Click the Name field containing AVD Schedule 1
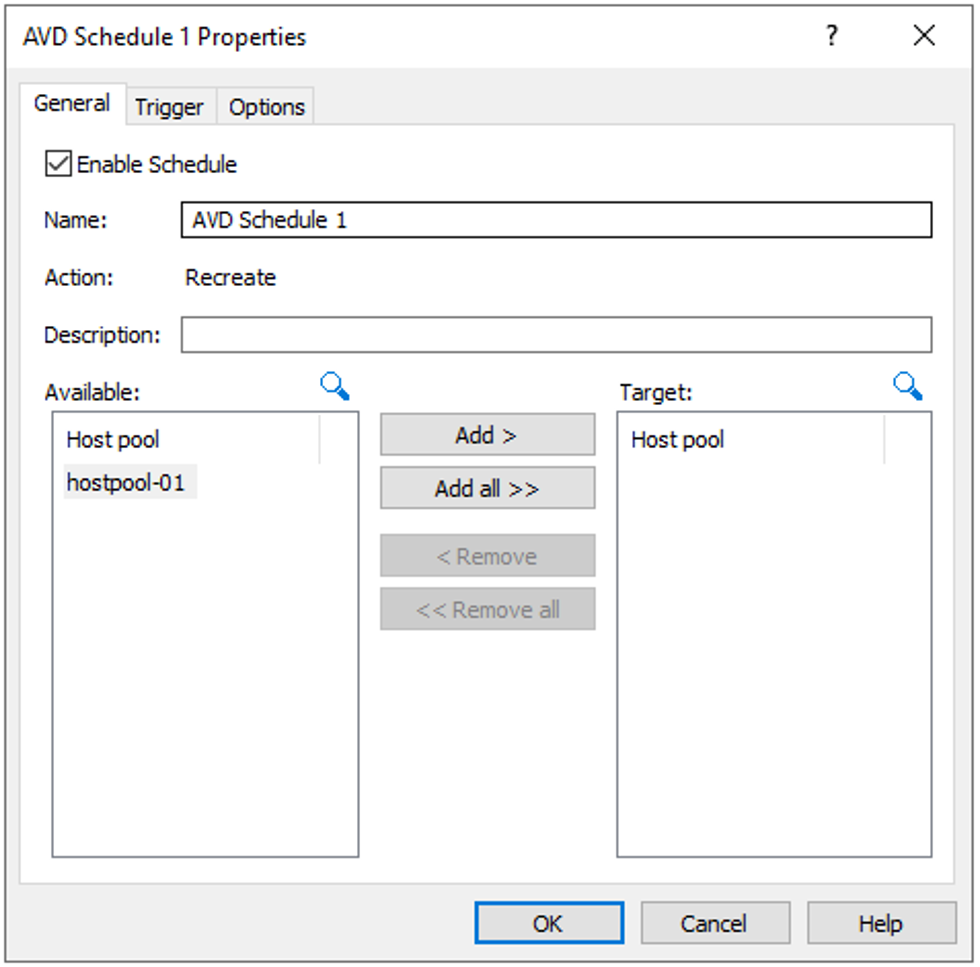The height and width of the screenshot is (967, 980). (x=556, y=220)
